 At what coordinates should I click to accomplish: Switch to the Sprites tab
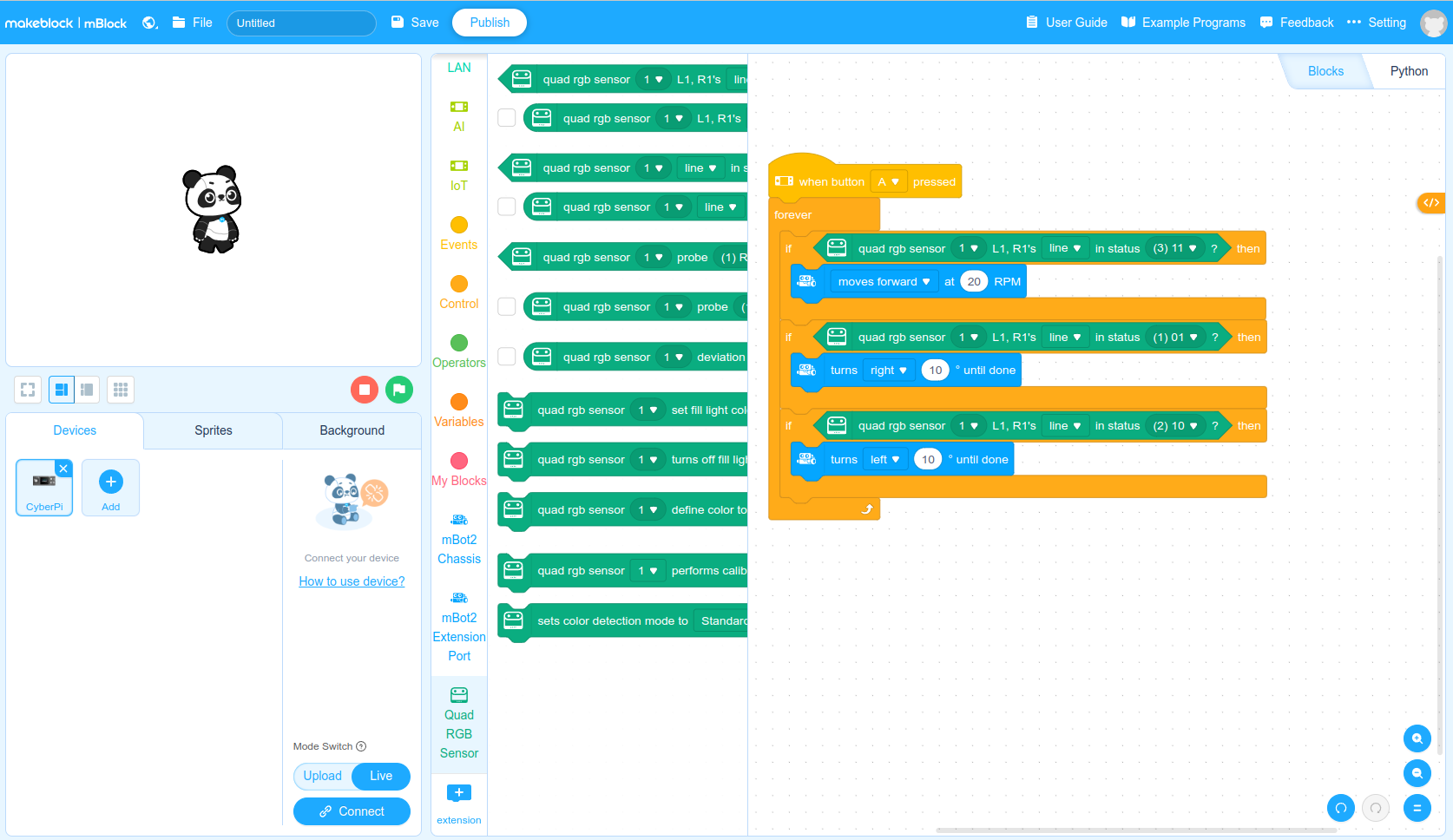pyautogui.click(x=214, y=430)
